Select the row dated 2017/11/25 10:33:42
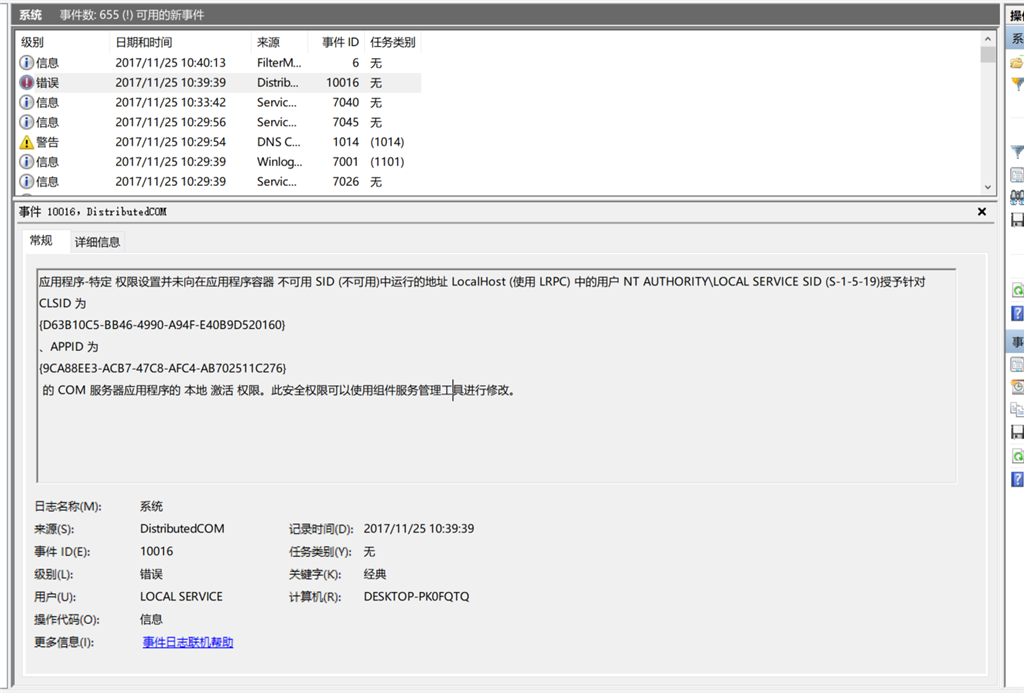1024x693 pixels. coord(218,103)
